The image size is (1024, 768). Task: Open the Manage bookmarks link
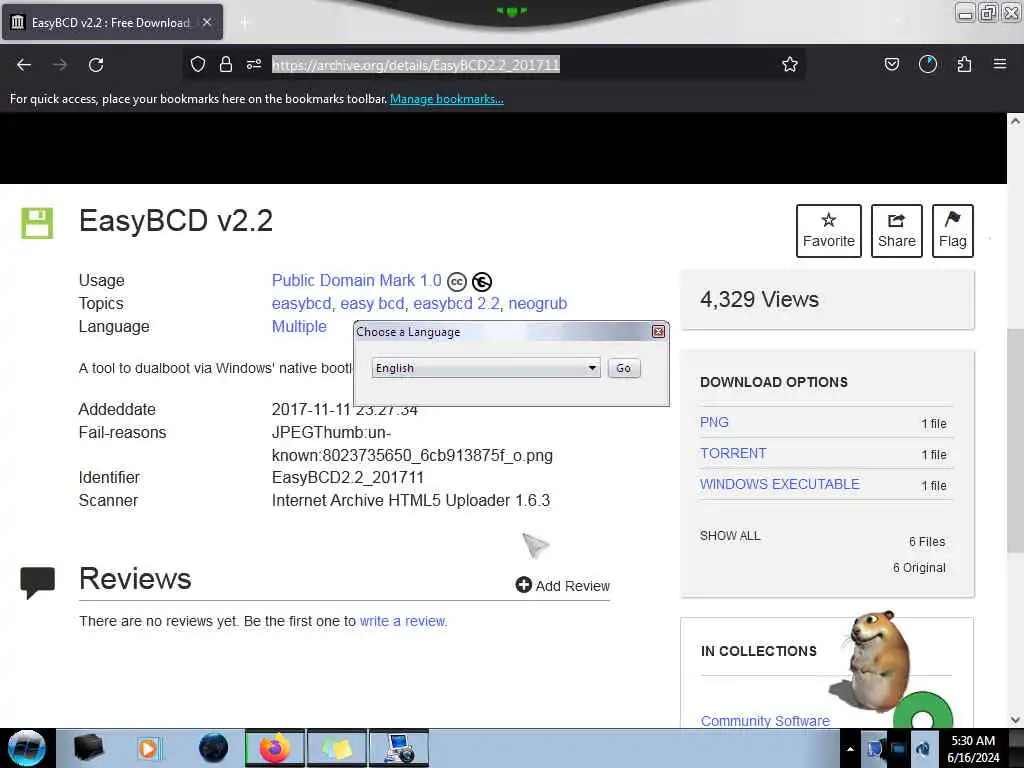tap(447, 99)
